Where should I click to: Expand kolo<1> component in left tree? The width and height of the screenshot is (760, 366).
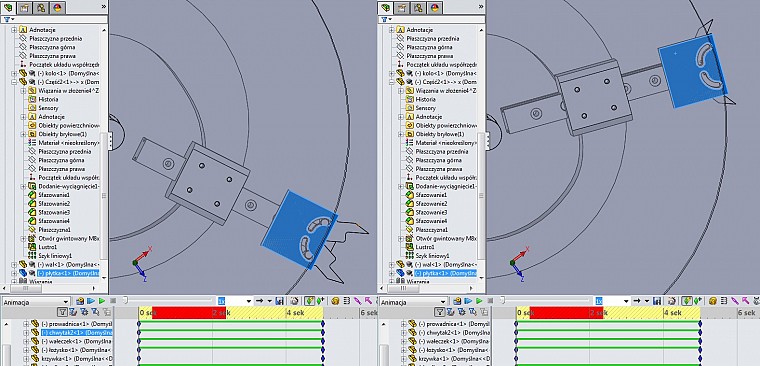[14, 73]
